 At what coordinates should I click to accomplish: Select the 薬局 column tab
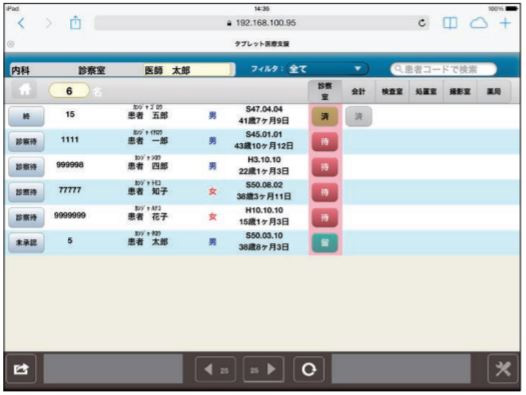pos(494,91)
